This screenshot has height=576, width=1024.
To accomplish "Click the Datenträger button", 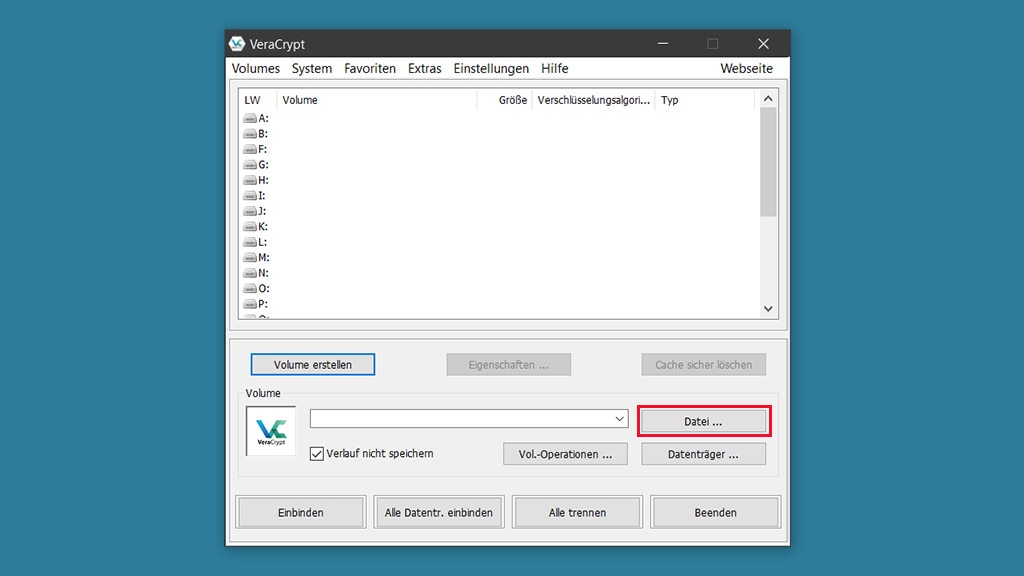I will [703, 453].
